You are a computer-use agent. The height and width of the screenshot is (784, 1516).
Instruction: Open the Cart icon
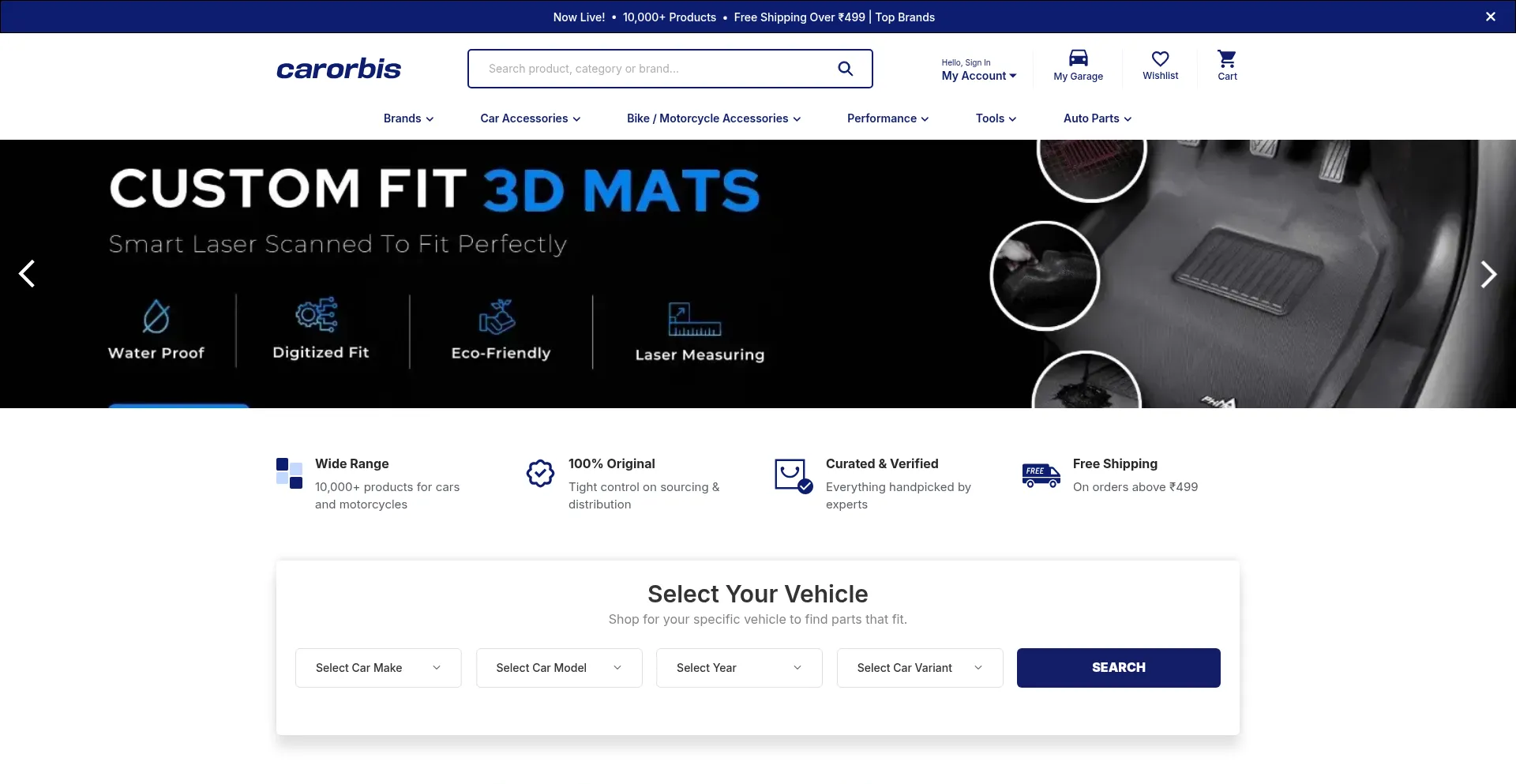[1227, 58]
